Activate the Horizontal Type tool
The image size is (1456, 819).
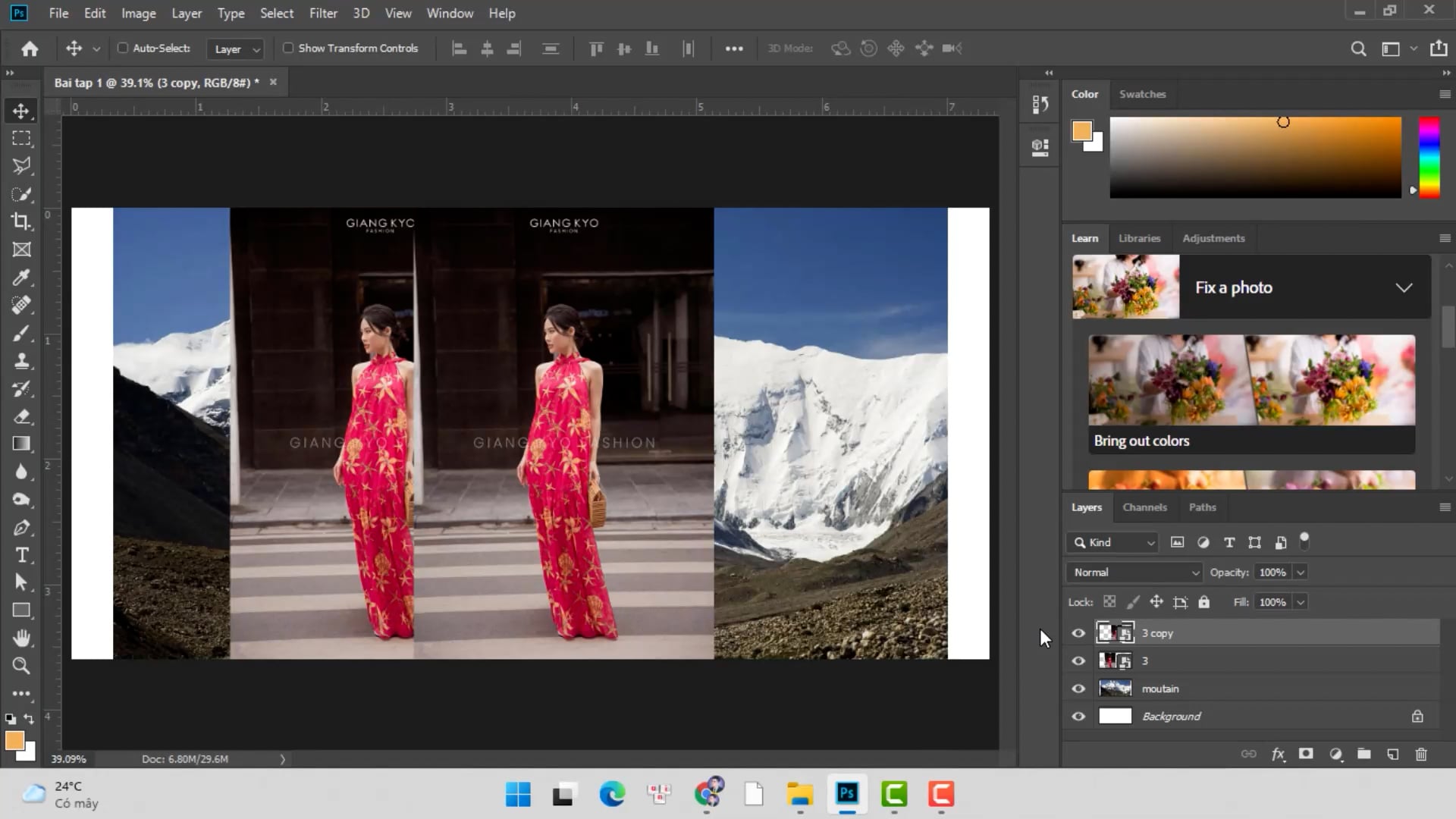[20, 555]
